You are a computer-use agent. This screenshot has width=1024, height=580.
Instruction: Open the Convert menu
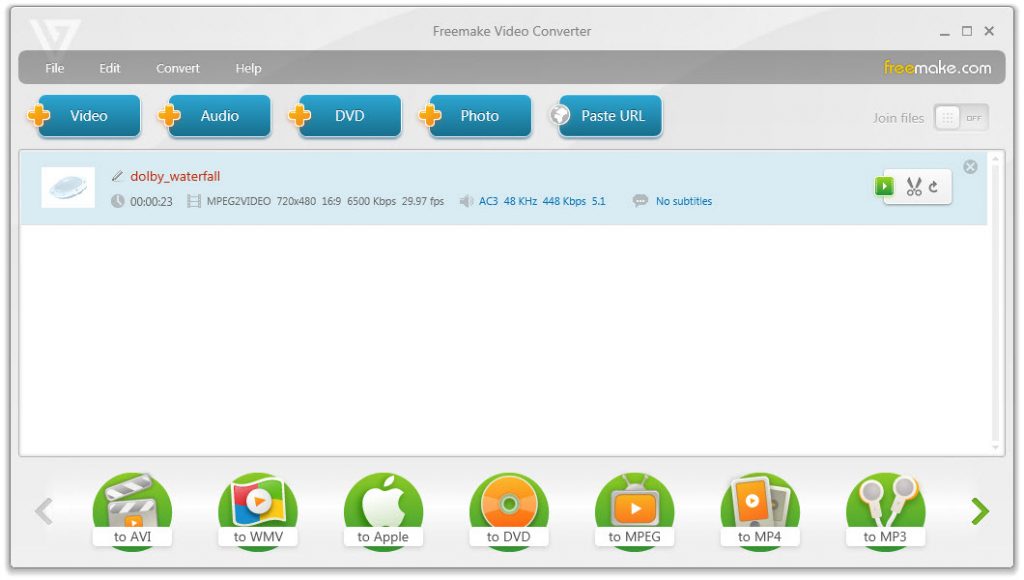[178, 68]
